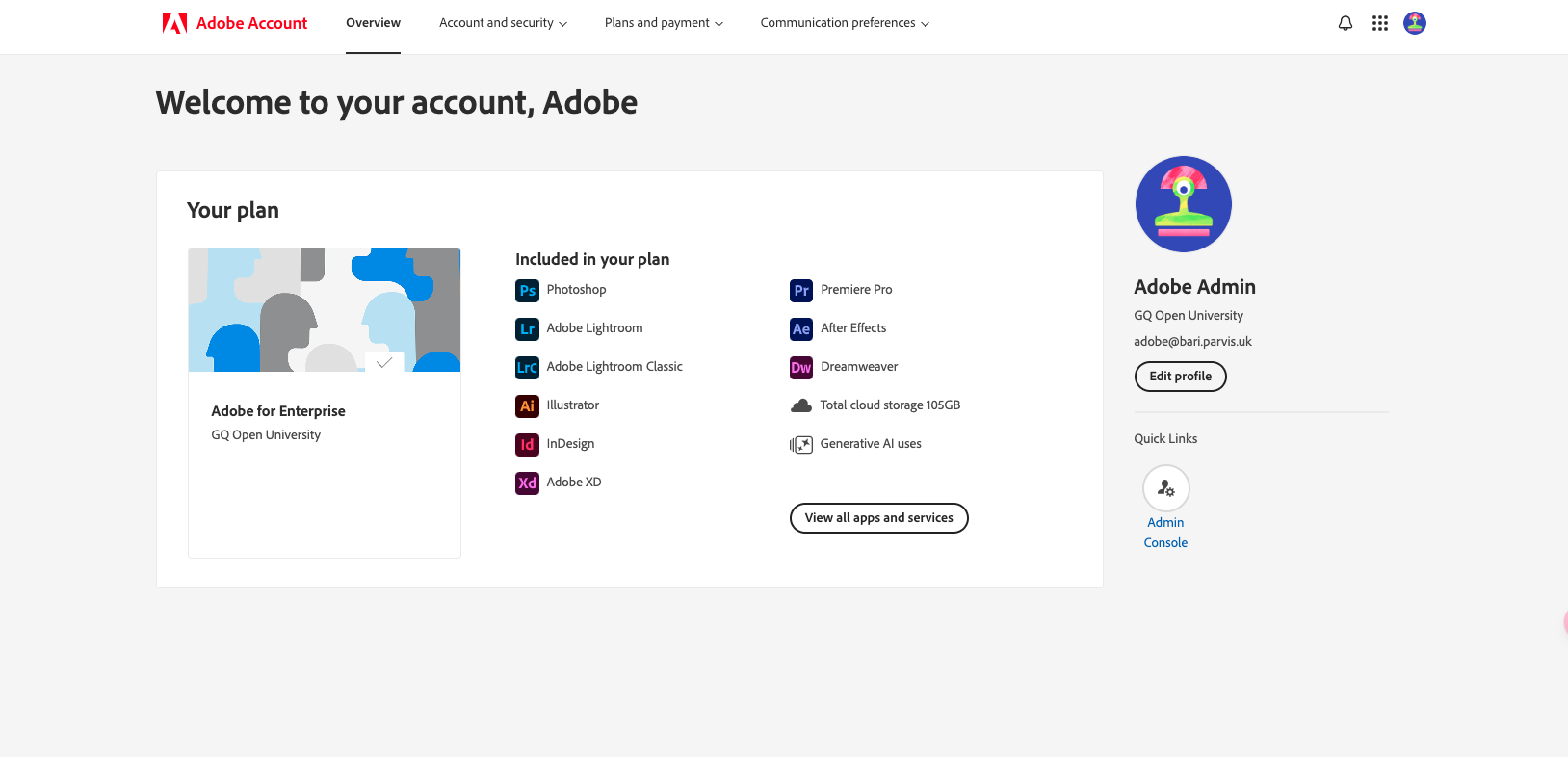
Task: Click the Adobe Account title link
Action: tap(251, 23)
